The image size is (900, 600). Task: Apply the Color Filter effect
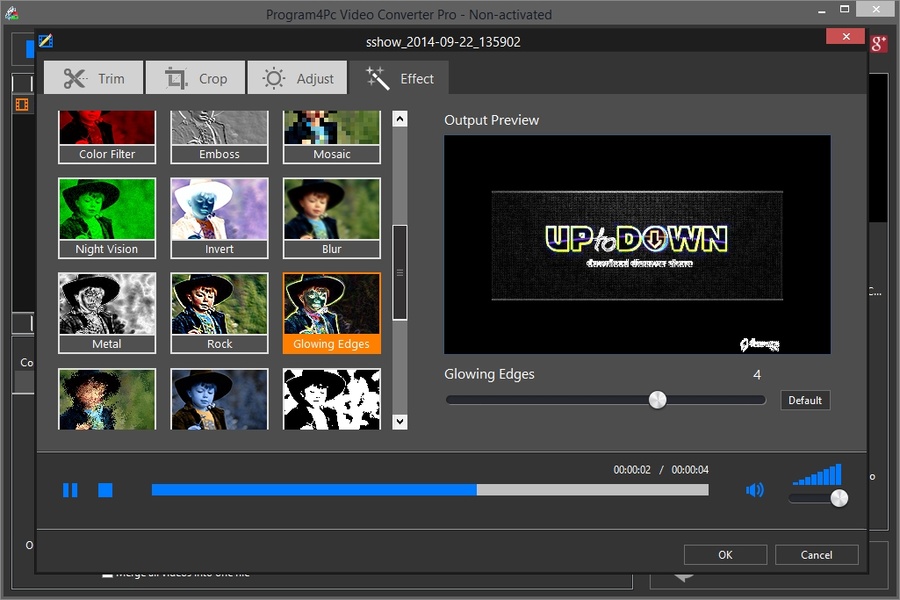[x=107, y=137]
